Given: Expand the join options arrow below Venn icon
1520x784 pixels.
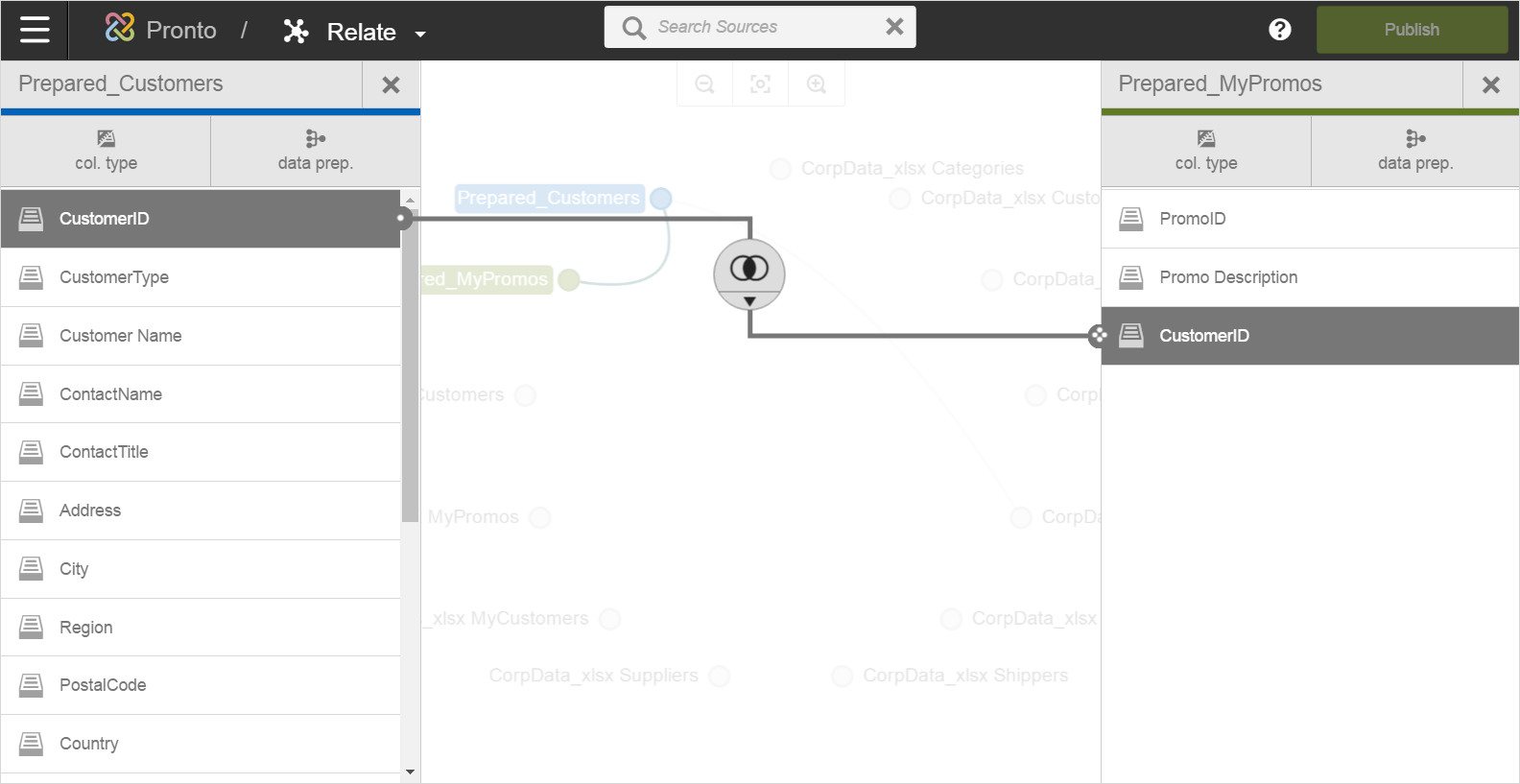Looking at the screenshot, I should pyautogui.click(x=749, y=301).
